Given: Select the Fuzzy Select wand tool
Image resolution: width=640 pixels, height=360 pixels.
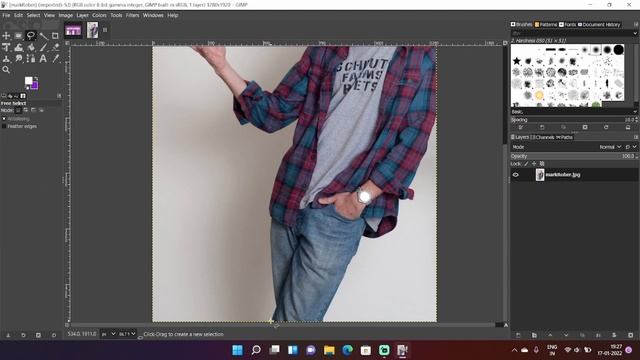Looking at the screenshot, I should 43,36.
